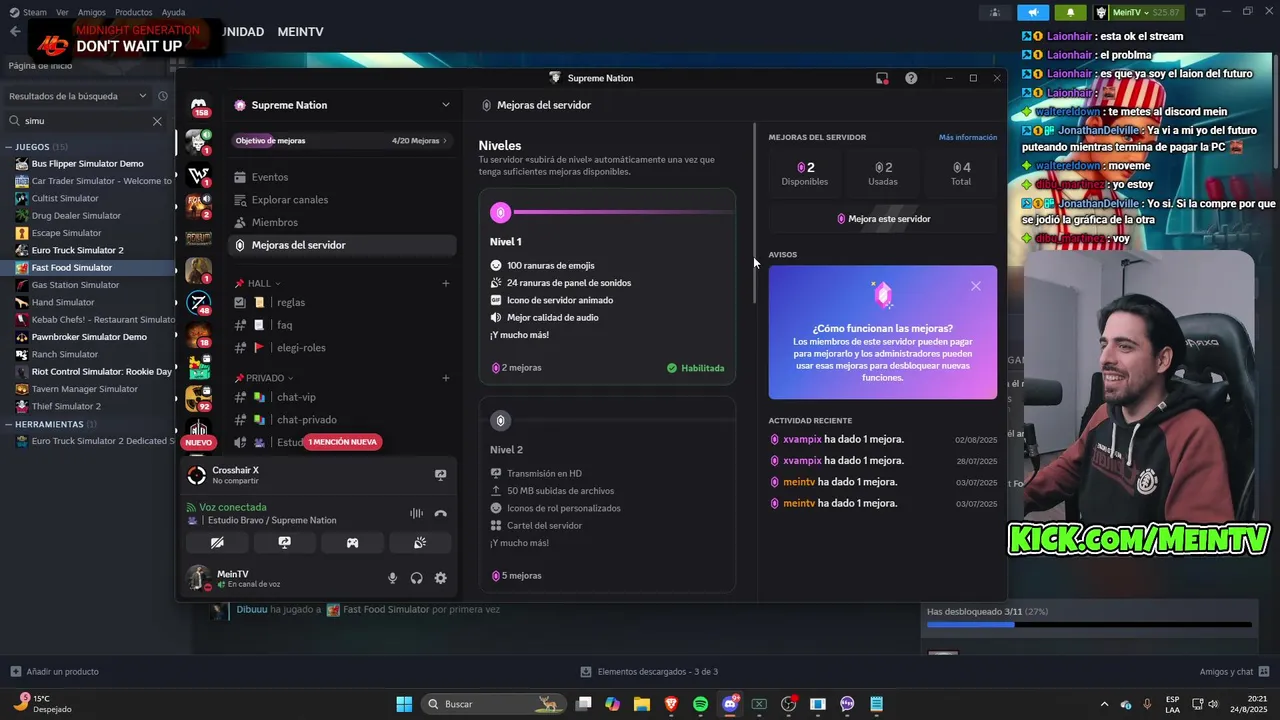Add a channel to HALL category
This screenshot has height=720, width=1280.
(446, 283)
